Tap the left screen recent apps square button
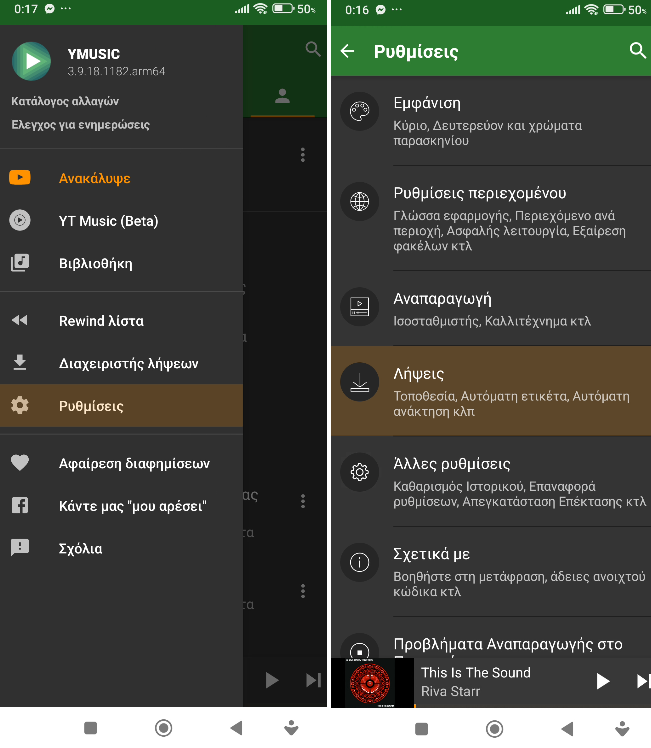This screenshot has height=748, width=651. (91, 728)
